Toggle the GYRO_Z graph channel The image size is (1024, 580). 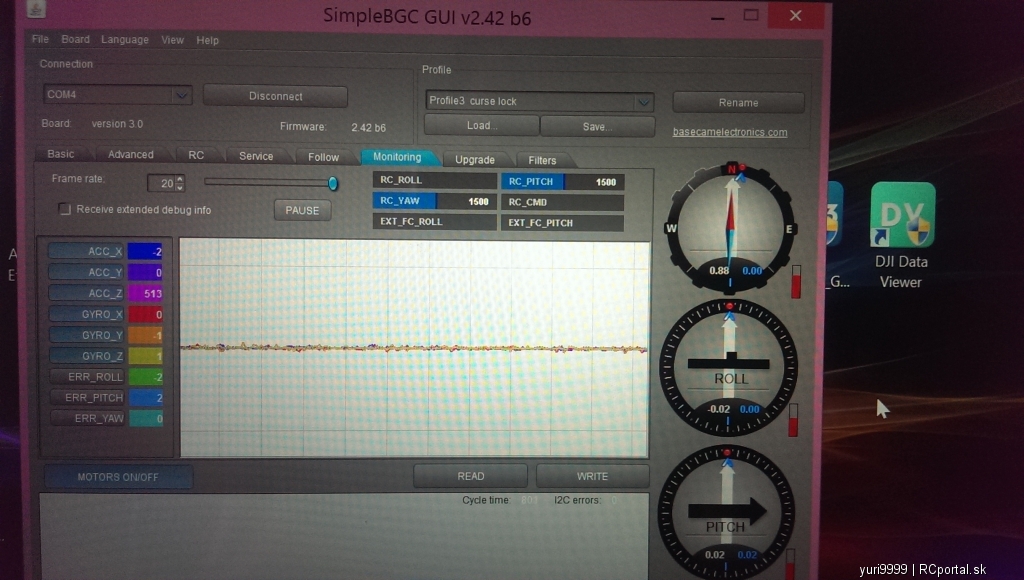click(x=86, y=355)
